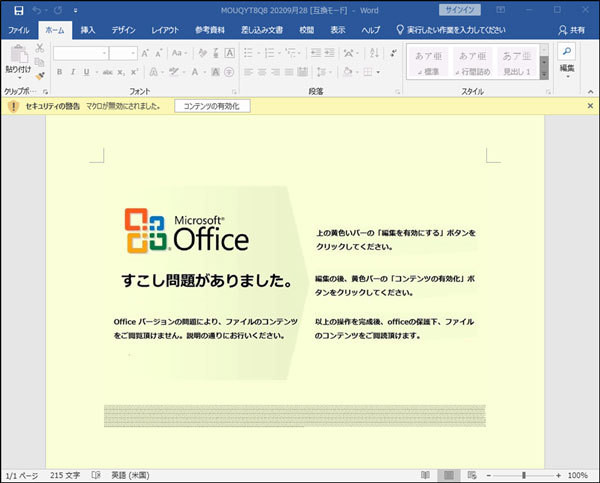The image size is (600, 483).
Task: Click the text highlight color button
Action: (174, 72)
